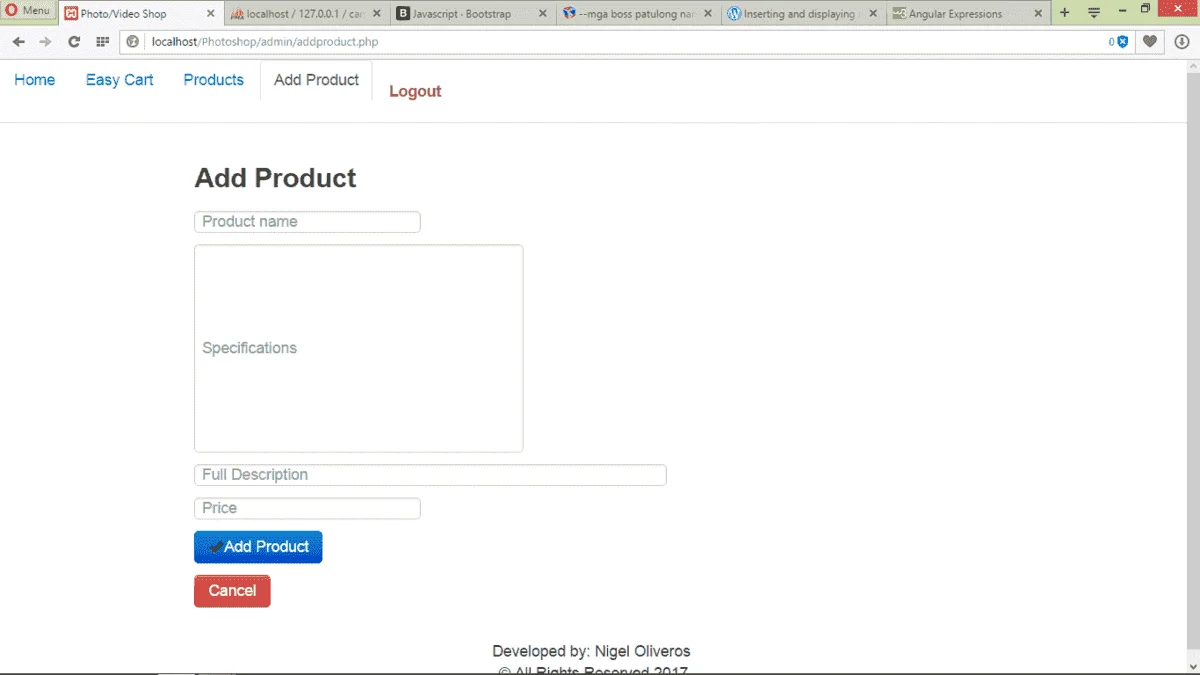
Task: Open the tab menu icon beside plus
Action: click(x=1094, y=13)
